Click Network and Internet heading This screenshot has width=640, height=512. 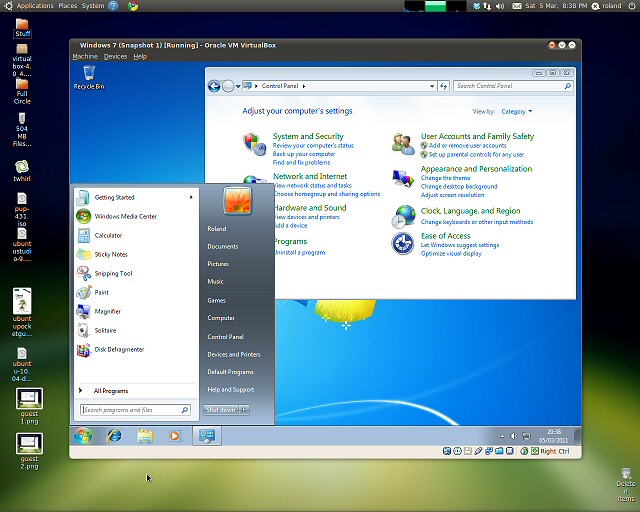(310, 176)
